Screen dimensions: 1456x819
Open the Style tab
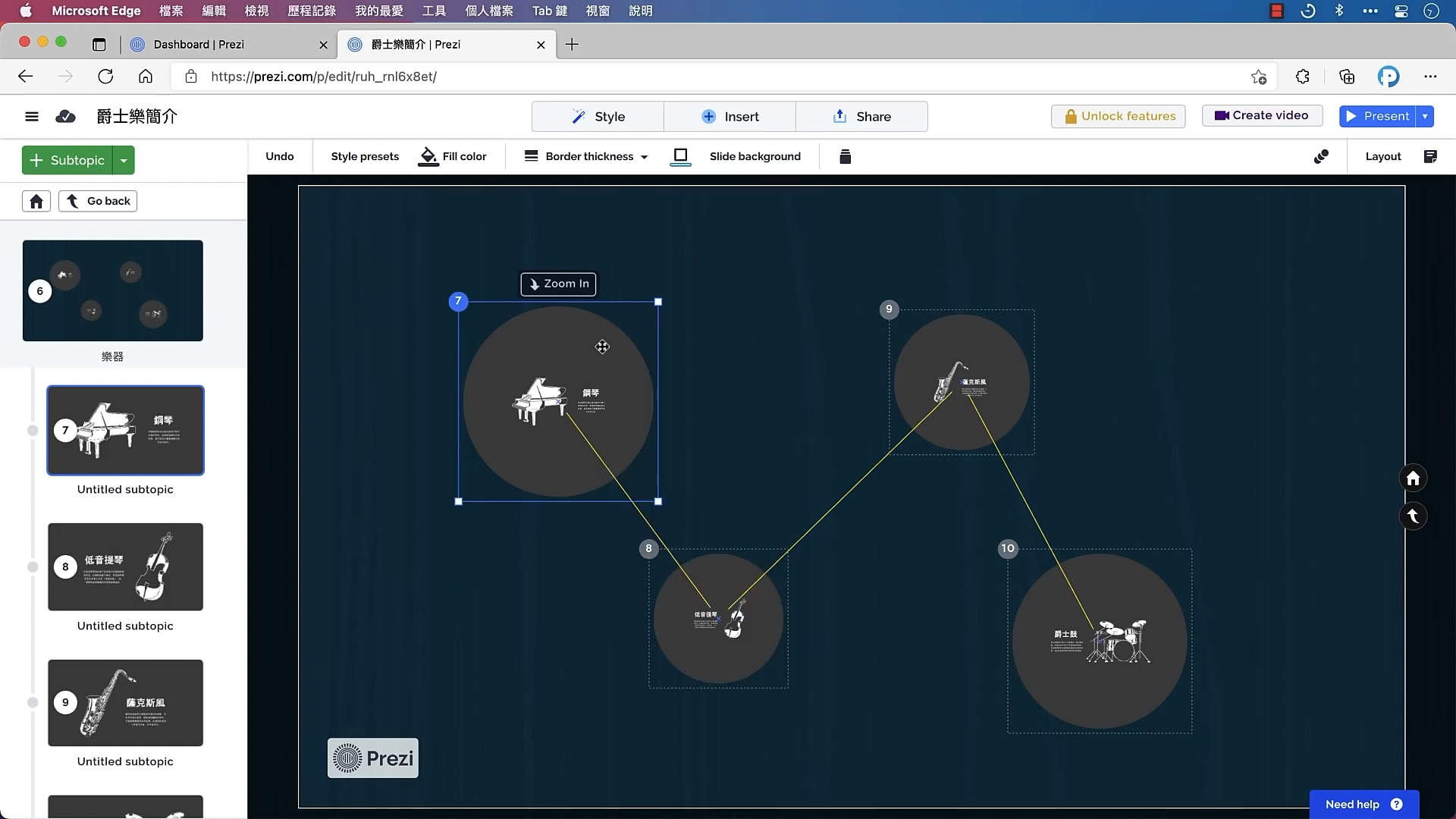pyautogui.click(x=598, y=117)
